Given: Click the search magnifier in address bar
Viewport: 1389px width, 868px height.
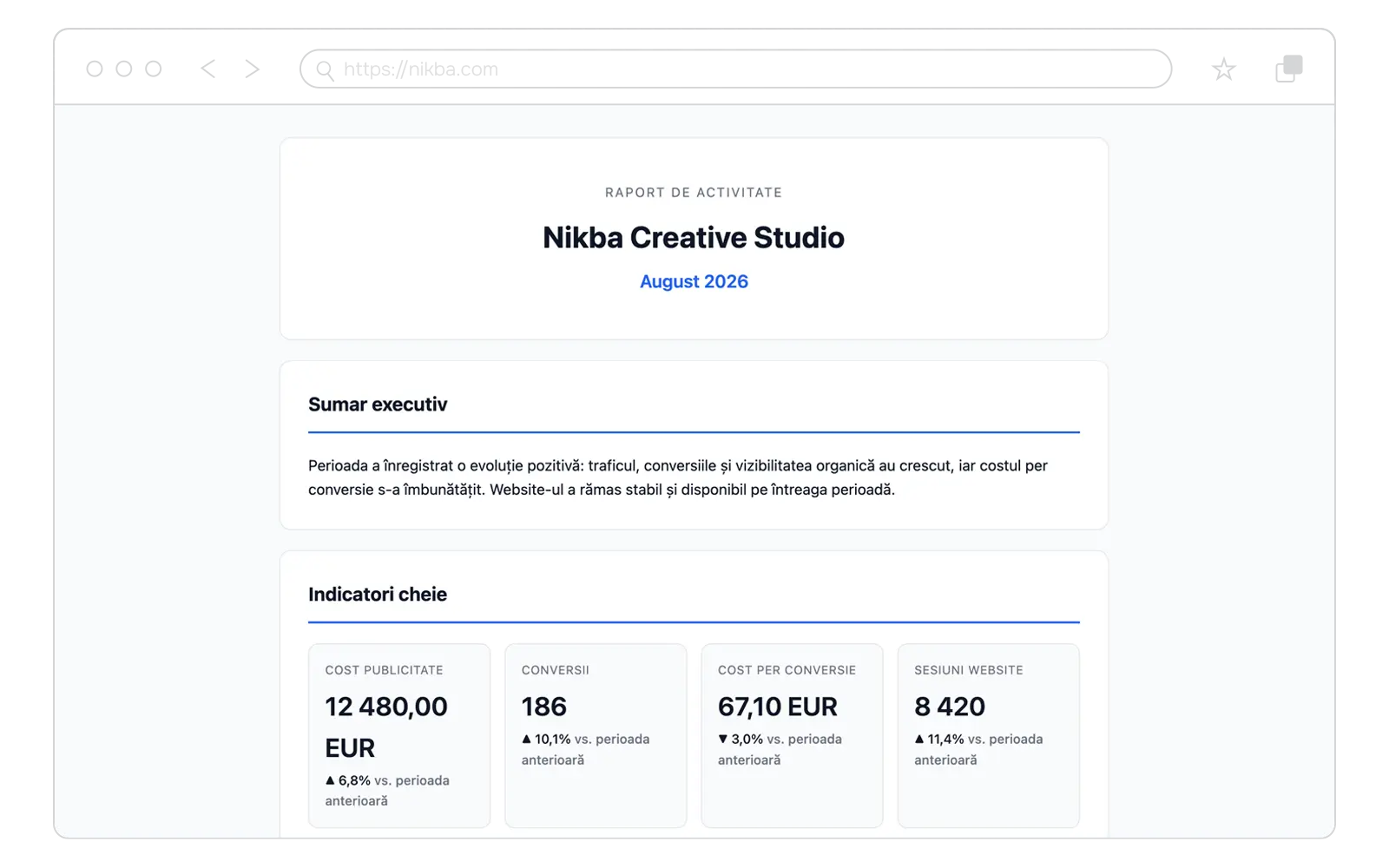Looking at the screenshot, I should [x=325, y=70].
